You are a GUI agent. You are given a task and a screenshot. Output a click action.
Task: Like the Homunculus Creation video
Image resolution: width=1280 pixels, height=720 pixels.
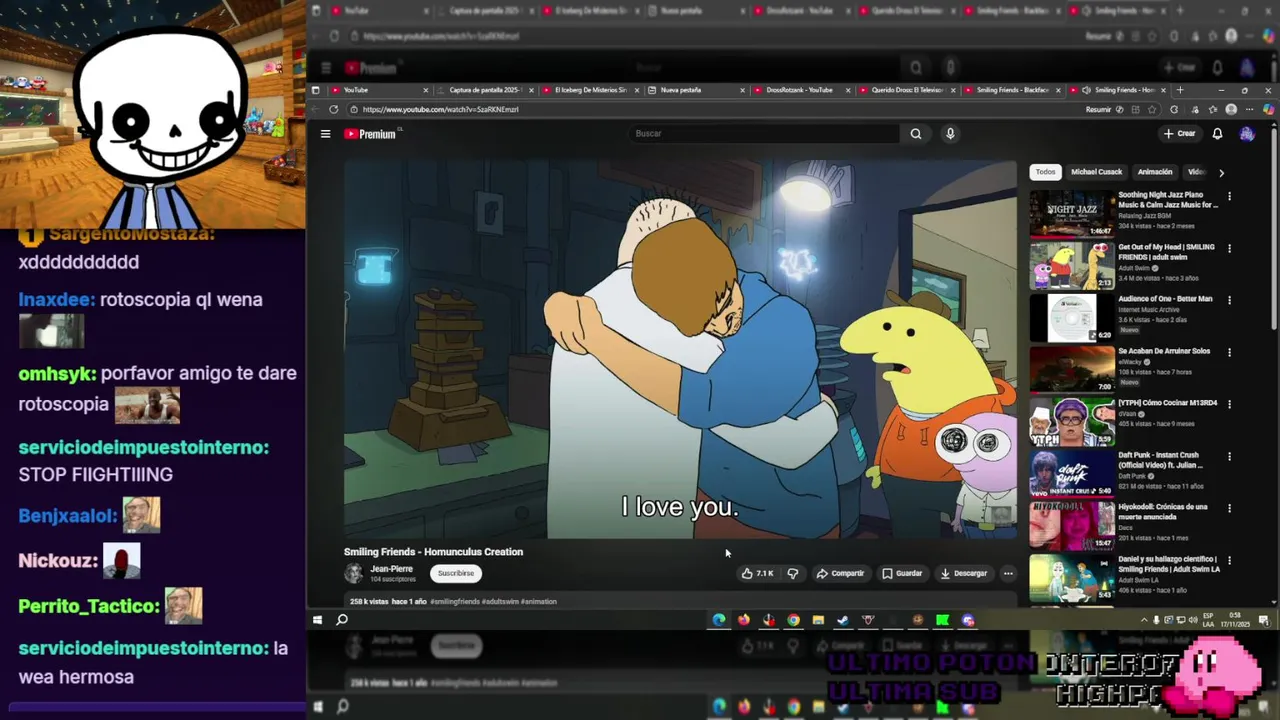757,573
